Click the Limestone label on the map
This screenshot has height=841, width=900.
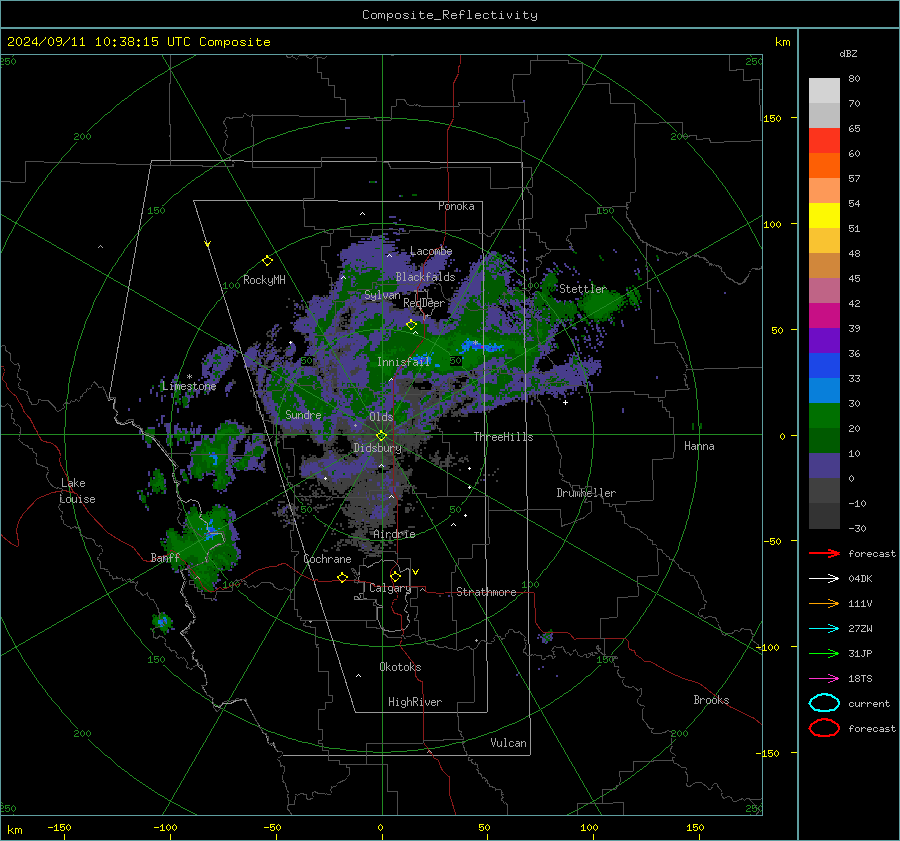tap(189, 386)
